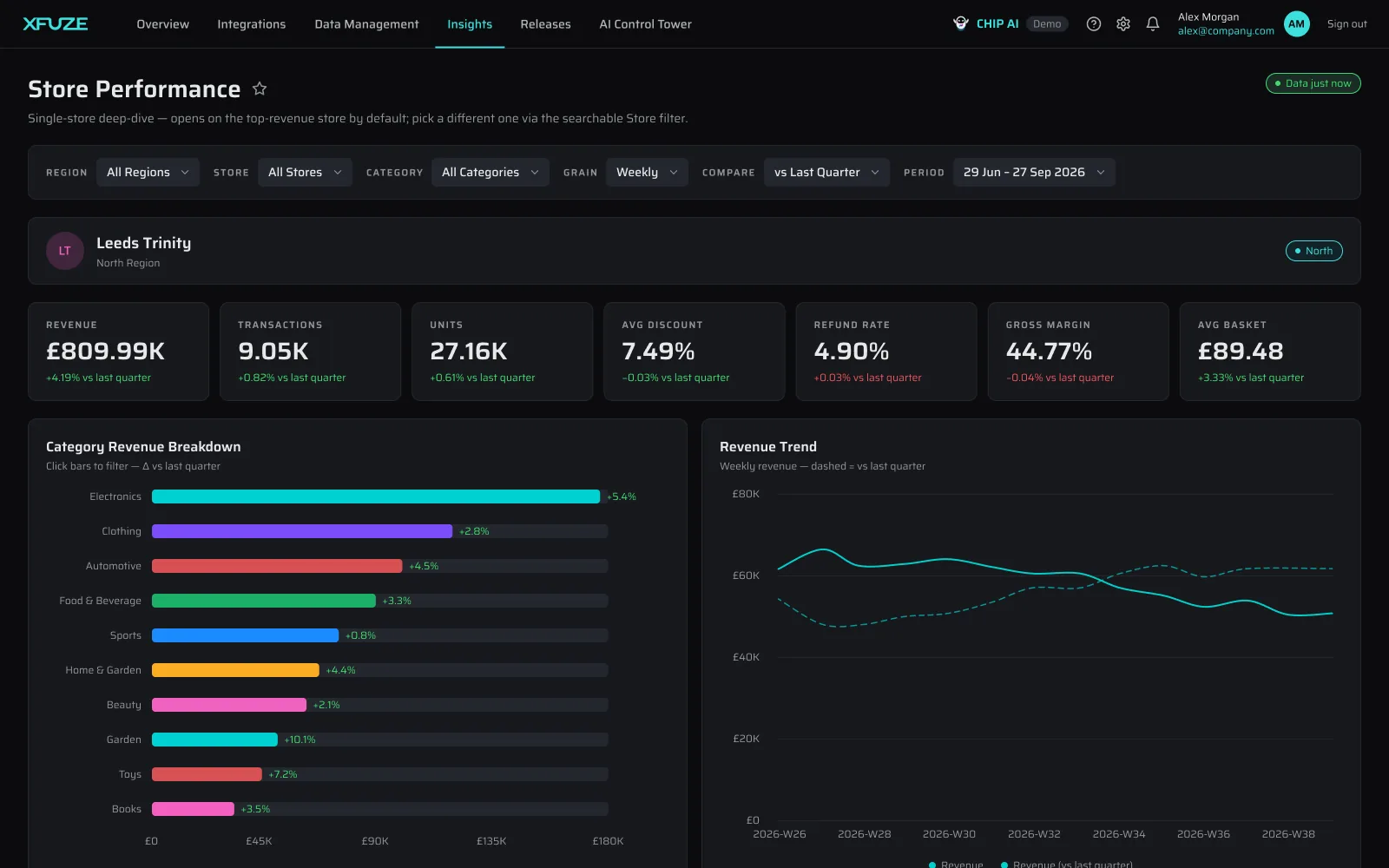The width and height of the screenshot is (1389, 868).
Task: Click the Revenue Trend heading
Action: pyautogui.click(x=768, y=447)
